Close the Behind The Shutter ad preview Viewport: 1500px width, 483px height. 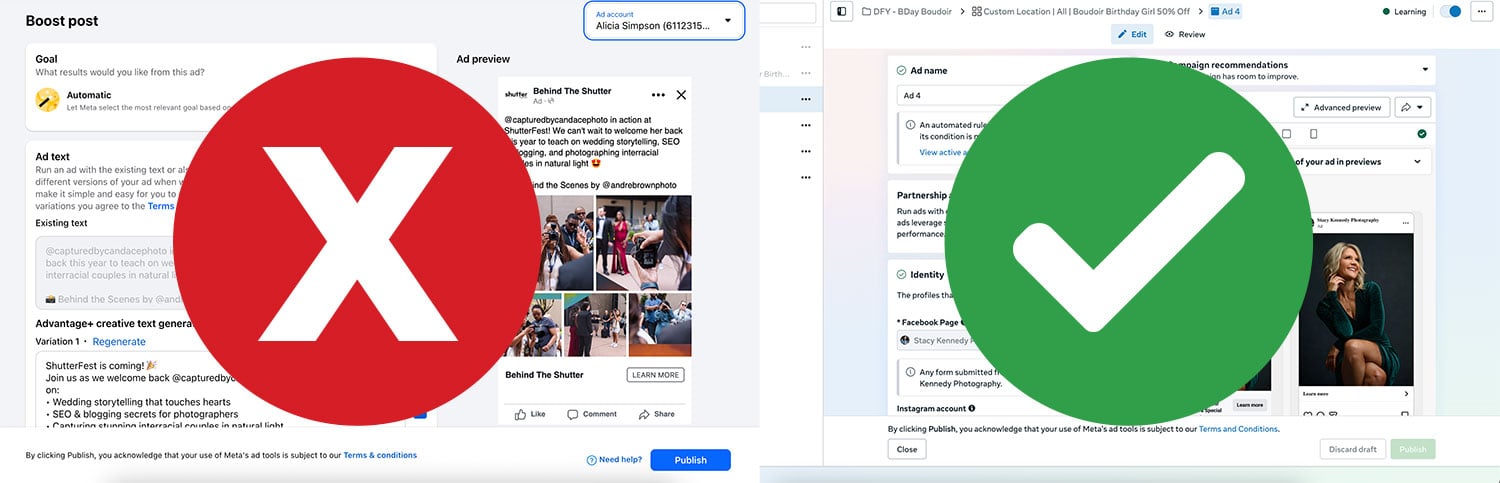[x=681, y=95]
